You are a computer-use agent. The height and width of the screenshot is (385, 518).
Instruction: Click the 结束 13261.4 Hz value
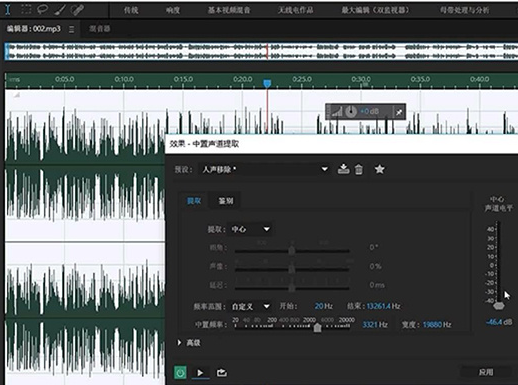tap(383, 306)
